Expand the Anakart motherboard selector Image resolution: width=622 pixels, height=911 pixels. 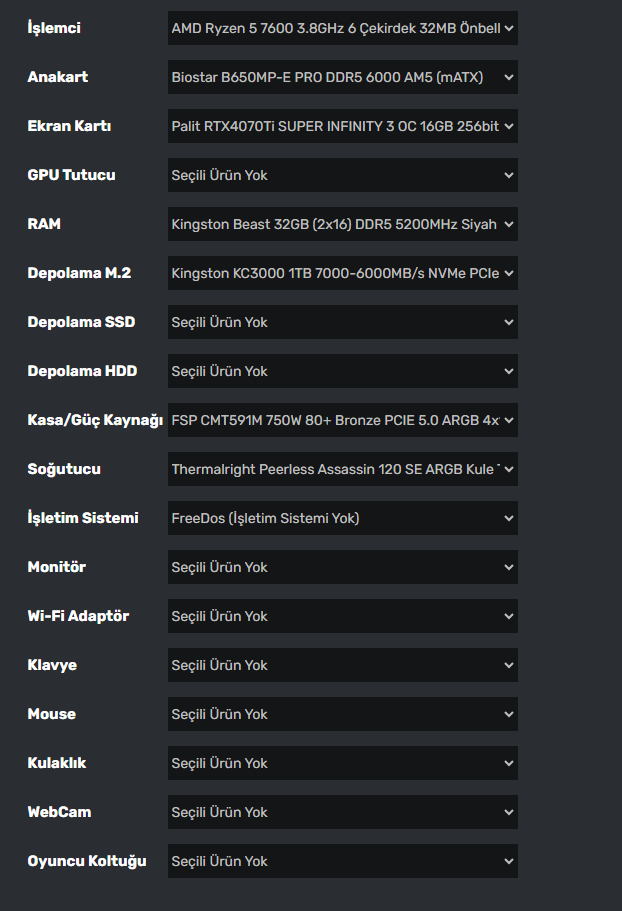click(342, 77)
